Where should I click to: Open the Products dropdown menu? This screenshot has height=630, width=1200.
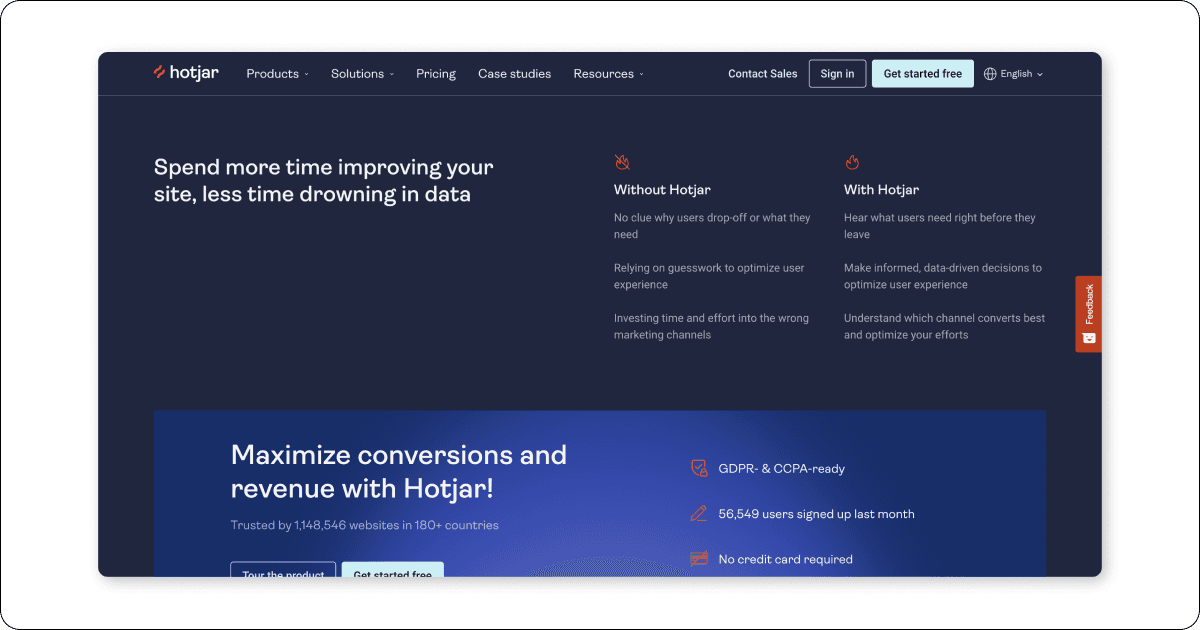pos(277,74)
